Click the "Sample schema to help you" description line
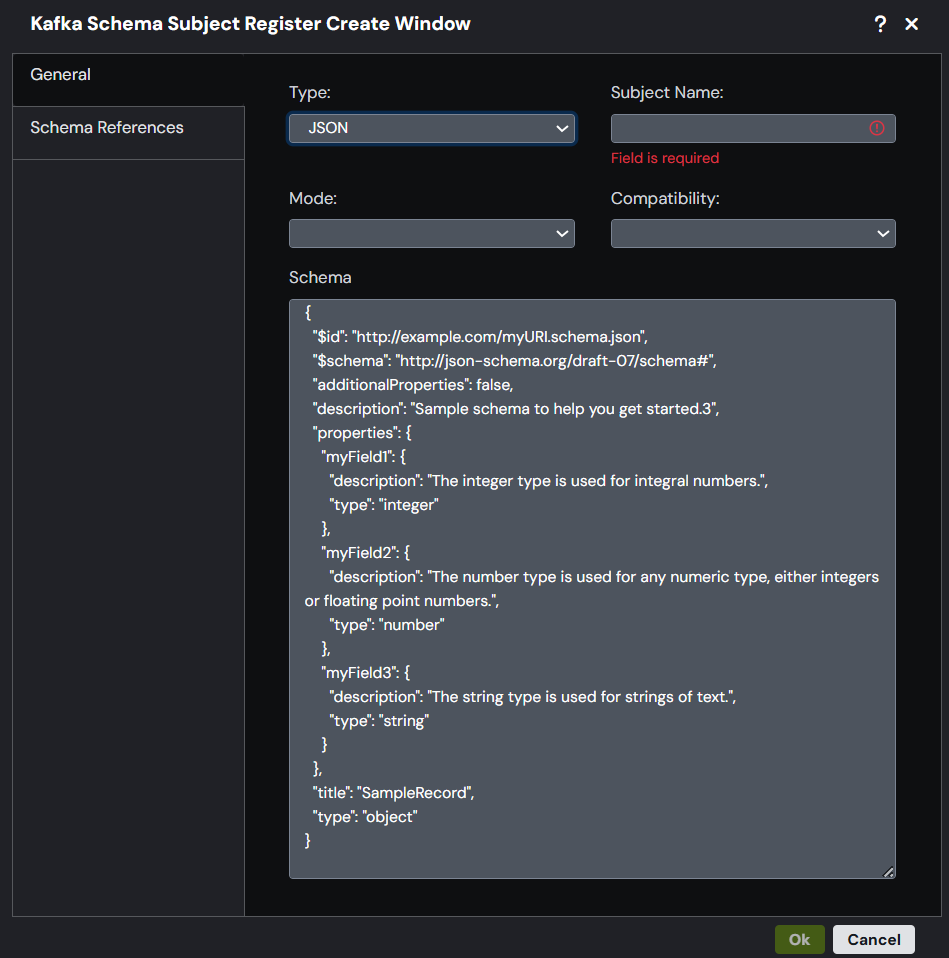The height and width of the screenshot is (958, 949). click(516, 409)
